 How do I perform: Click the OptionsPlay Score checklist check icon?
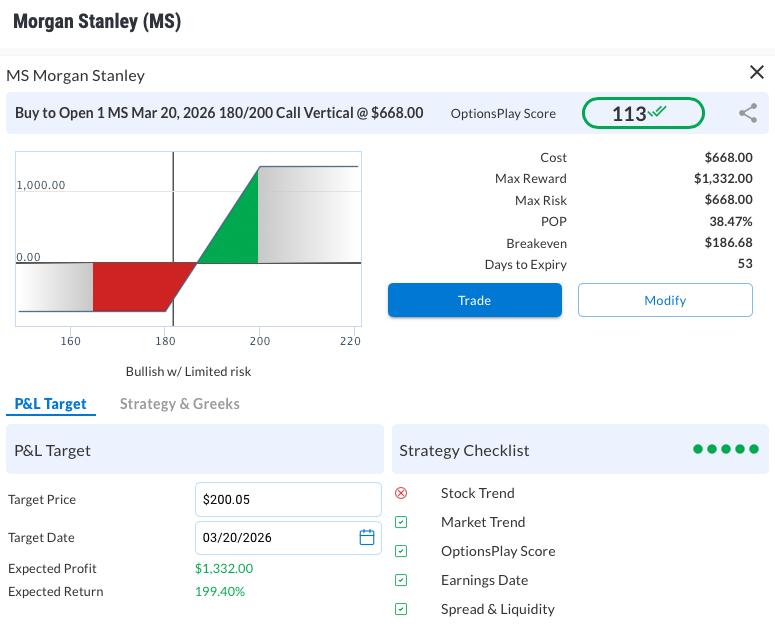pyautogui.click(x=401, y=551)
